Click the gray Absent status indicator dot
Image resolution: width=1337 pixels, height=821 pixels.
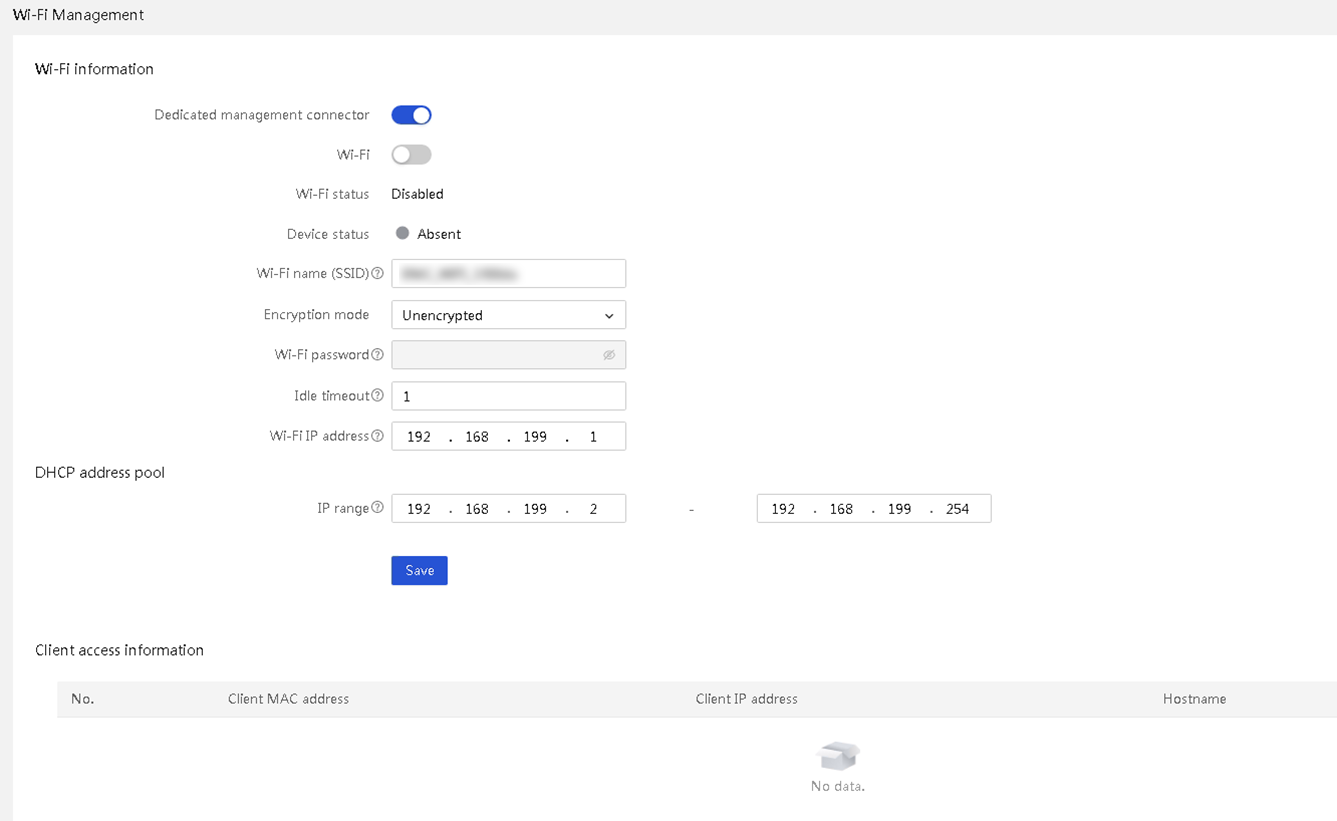click(x=402, y=233)
